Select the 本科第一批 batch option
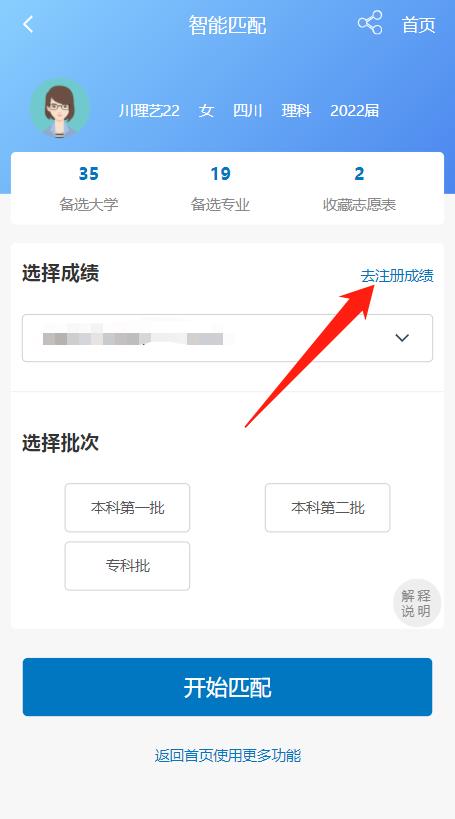The image size is (455, 819). click(127, 508)
